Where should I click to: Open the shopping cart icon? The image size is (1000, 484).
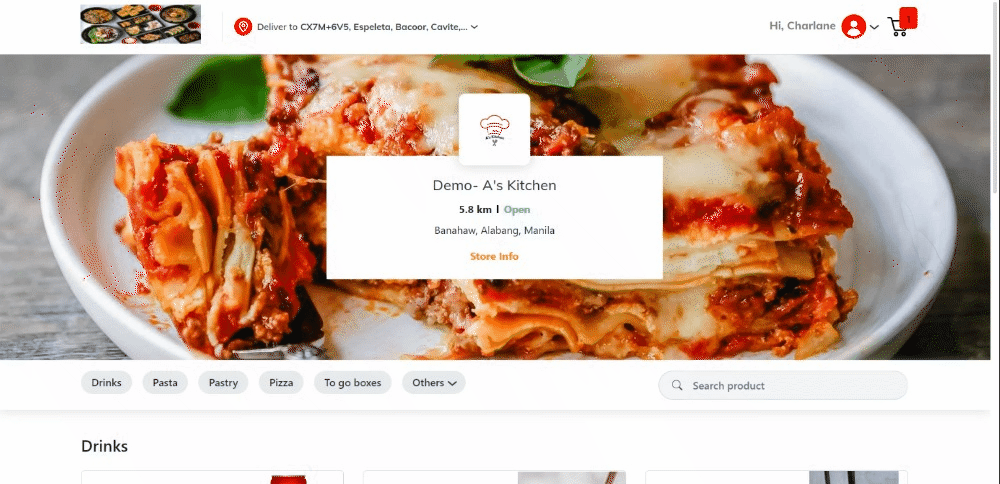coord(897,27)
